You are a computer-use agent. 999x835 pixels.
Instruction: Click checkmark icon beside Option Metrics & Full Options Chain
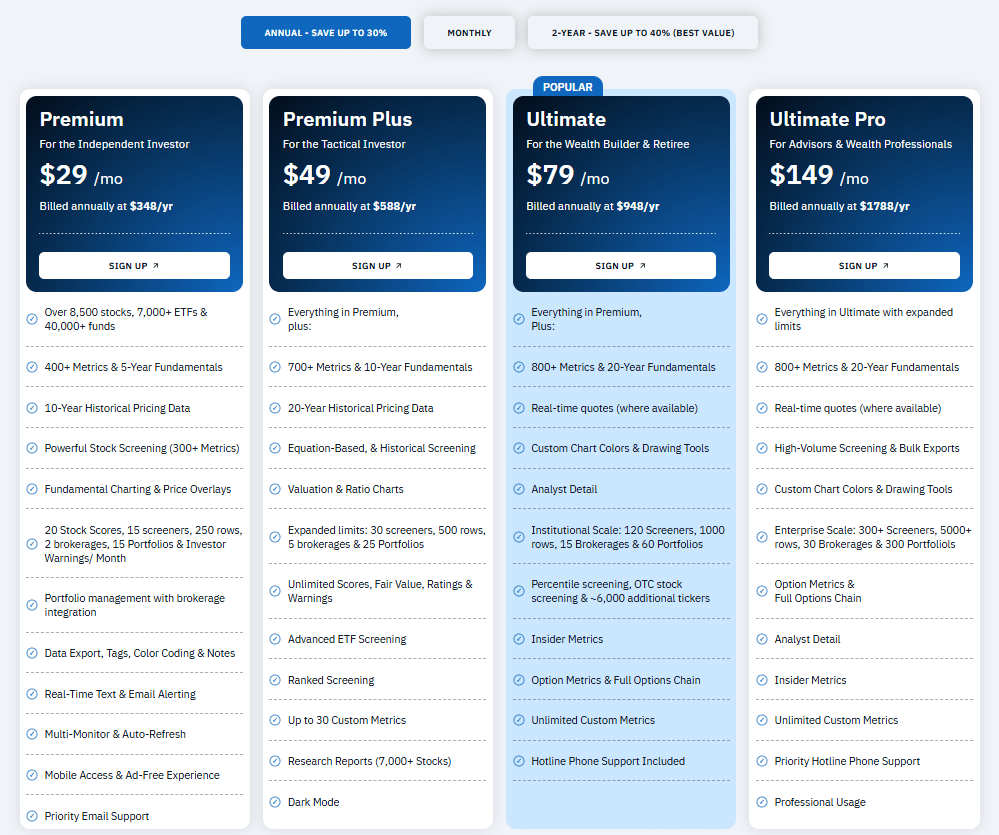tap(519, 680)
